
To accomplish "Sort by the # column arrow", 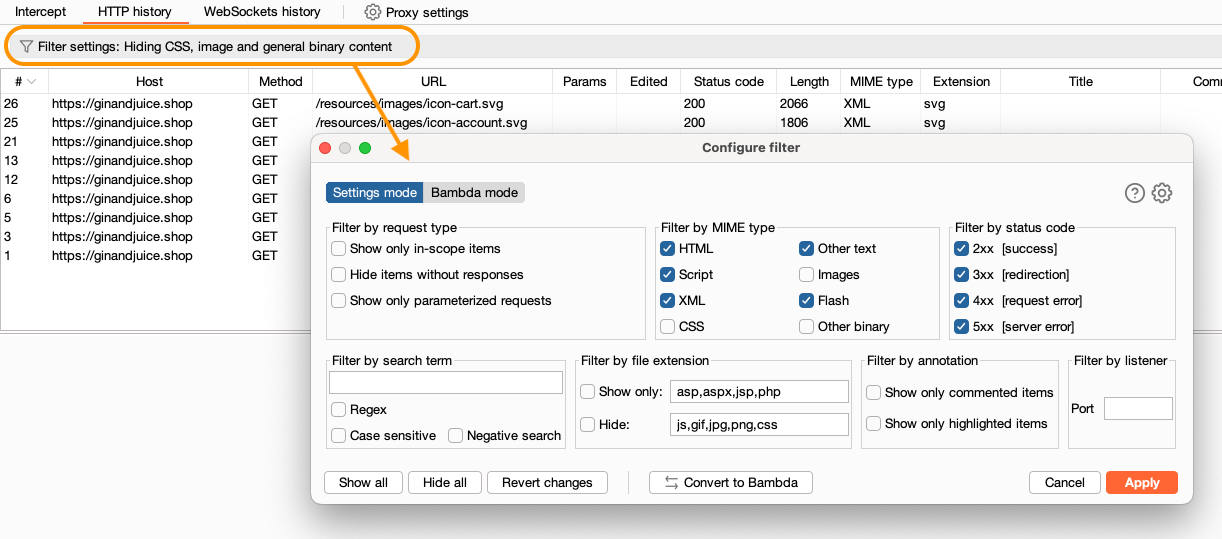I will (32, 82).
